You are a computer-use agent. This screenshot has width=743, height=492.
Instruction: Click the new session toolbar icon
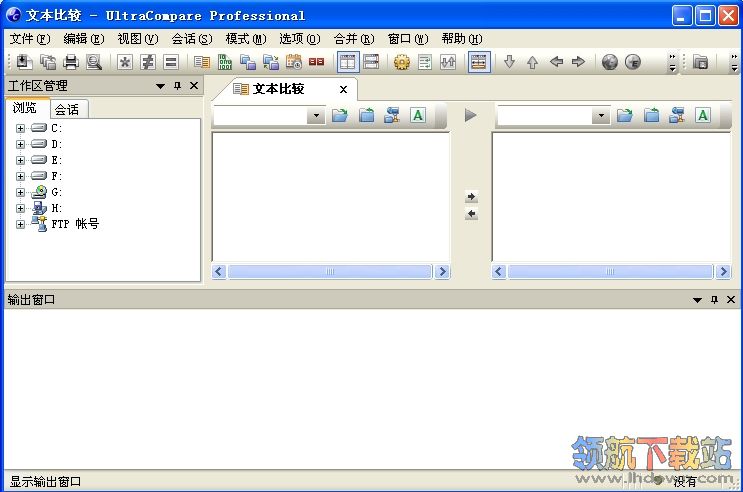(24, 62)
